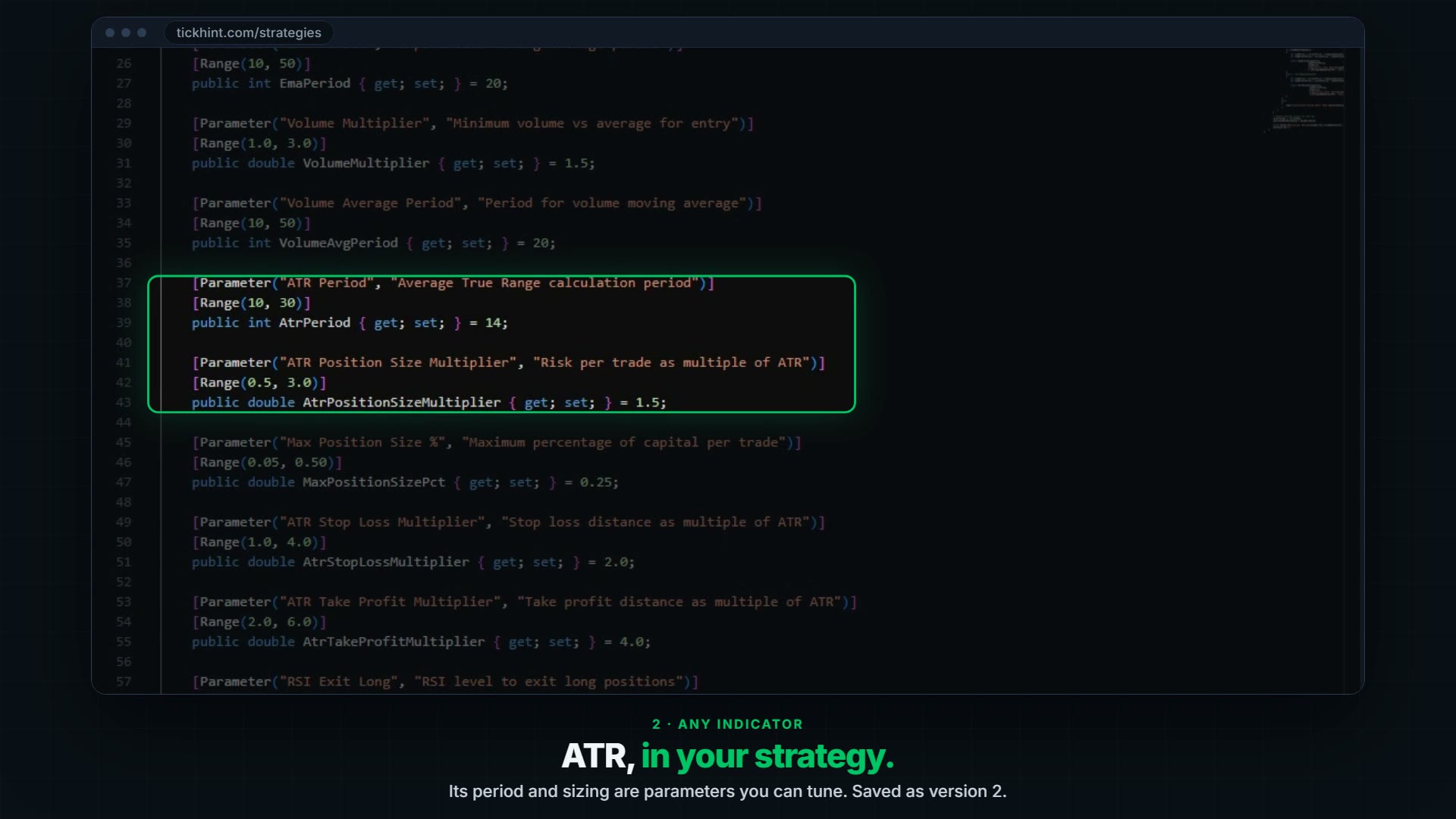This screenshot has width=1456, height=819.
Task: Click the ATR Position Size Multiplier parameter line
Action: coord(508,362)
